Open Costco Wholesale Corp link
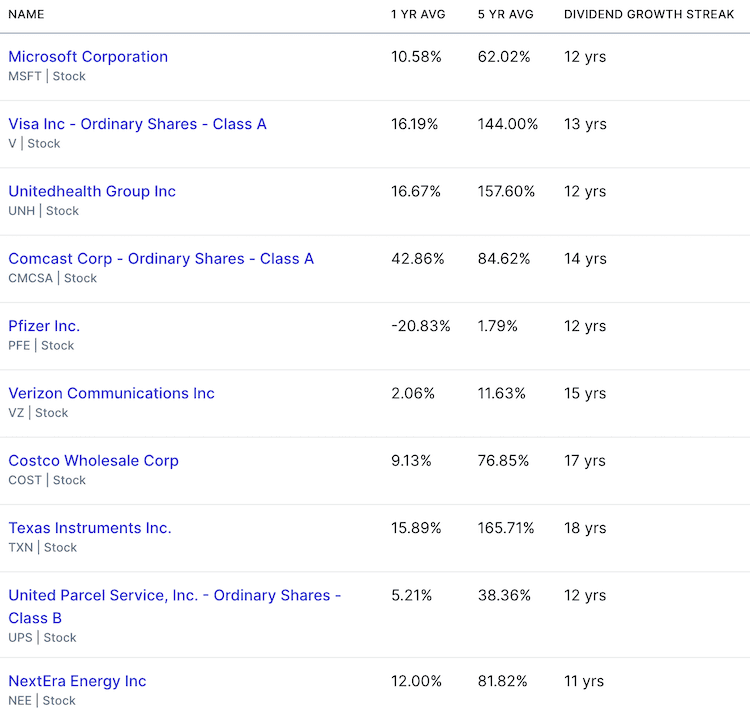The width and height of the screenshot is (750, 720). (93, 461)
